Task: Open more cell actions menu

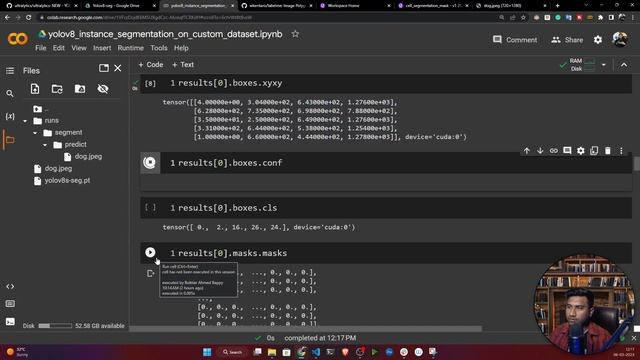Action: pos(621,151)
